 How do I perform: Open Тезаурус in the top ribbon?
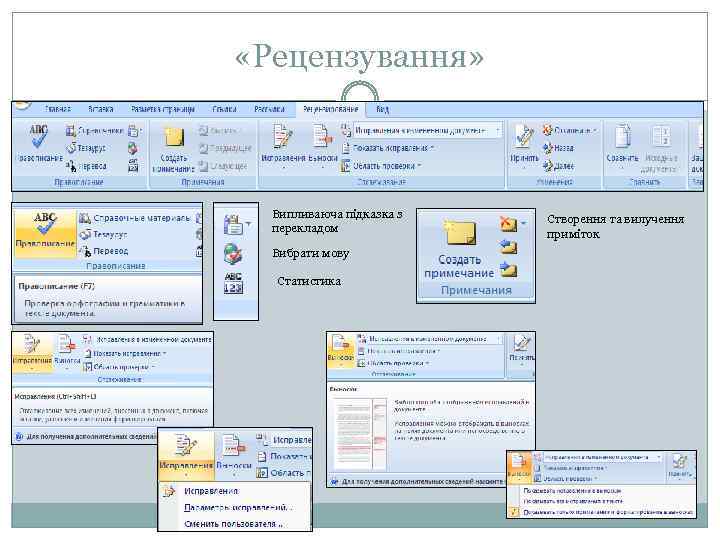point(86,148)
